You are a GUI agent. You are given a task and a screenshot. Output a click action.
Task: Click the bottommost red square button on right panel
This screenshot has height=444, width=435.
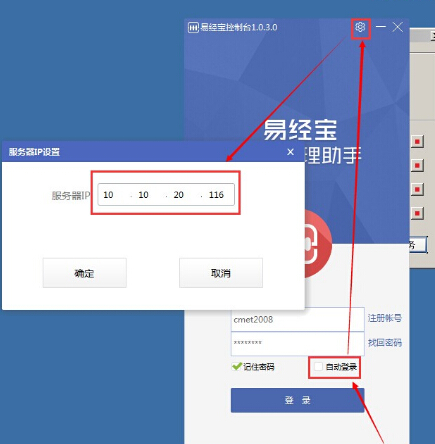tap(417, 213)
